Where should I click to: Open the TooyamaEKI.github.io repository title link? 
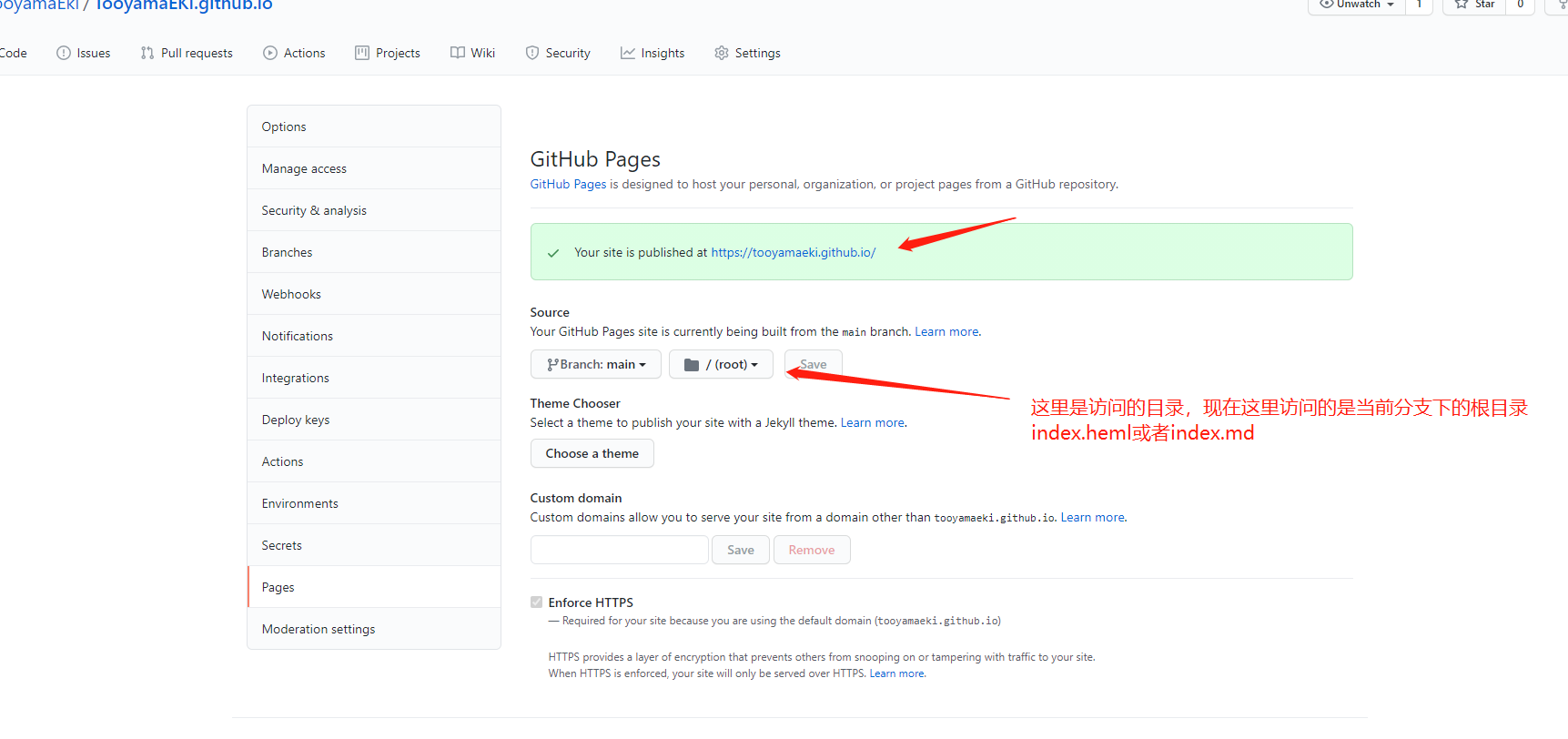click(x=184, y=5)
